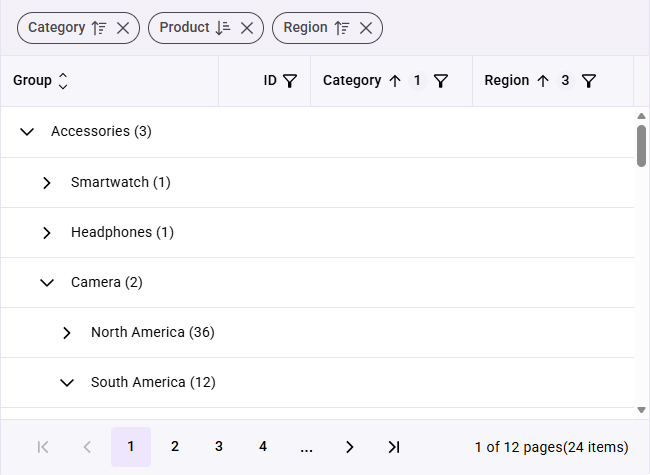Go to page 4
650x475 pixels.
[263, 447]
